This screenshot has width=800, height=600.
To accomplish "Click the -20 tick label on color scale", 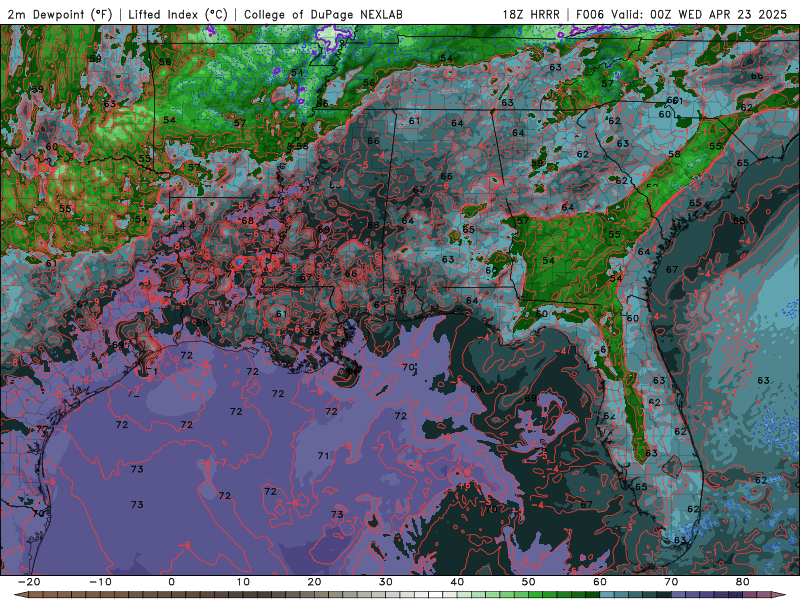I will pos(29,582).
